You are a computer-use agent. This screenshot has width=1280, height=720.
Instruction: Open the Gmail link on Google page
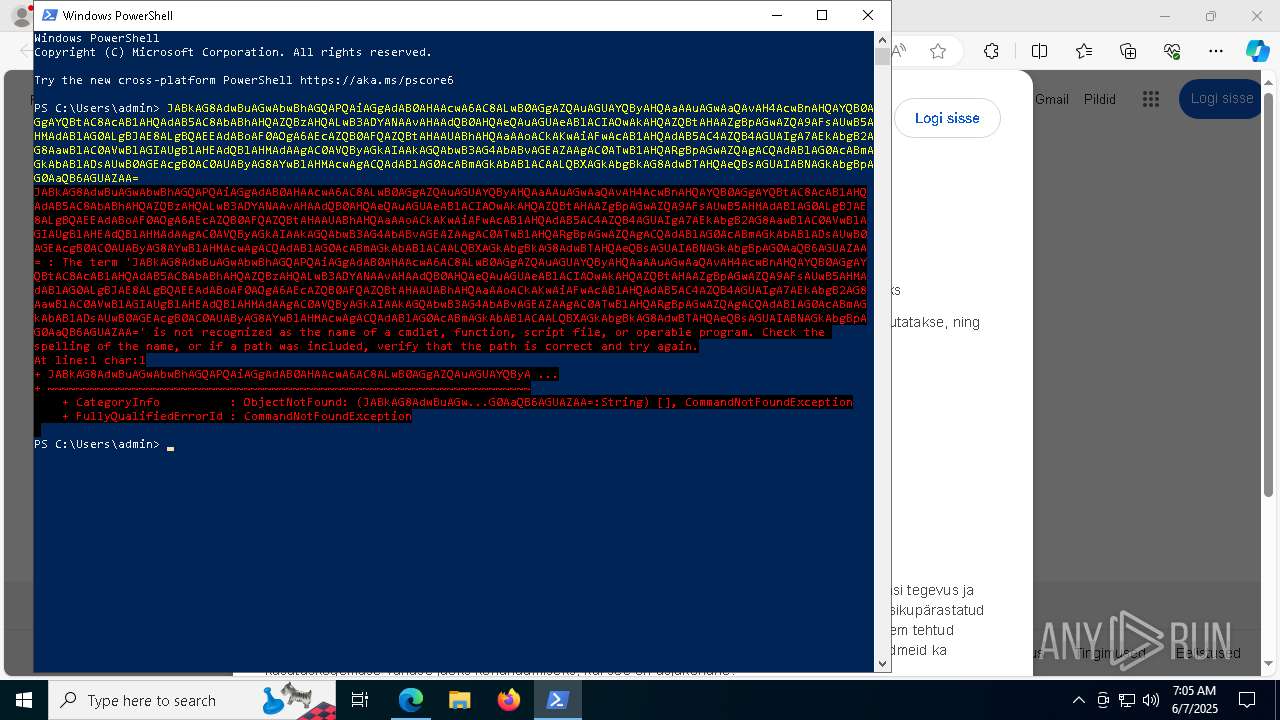point(1052,99)
